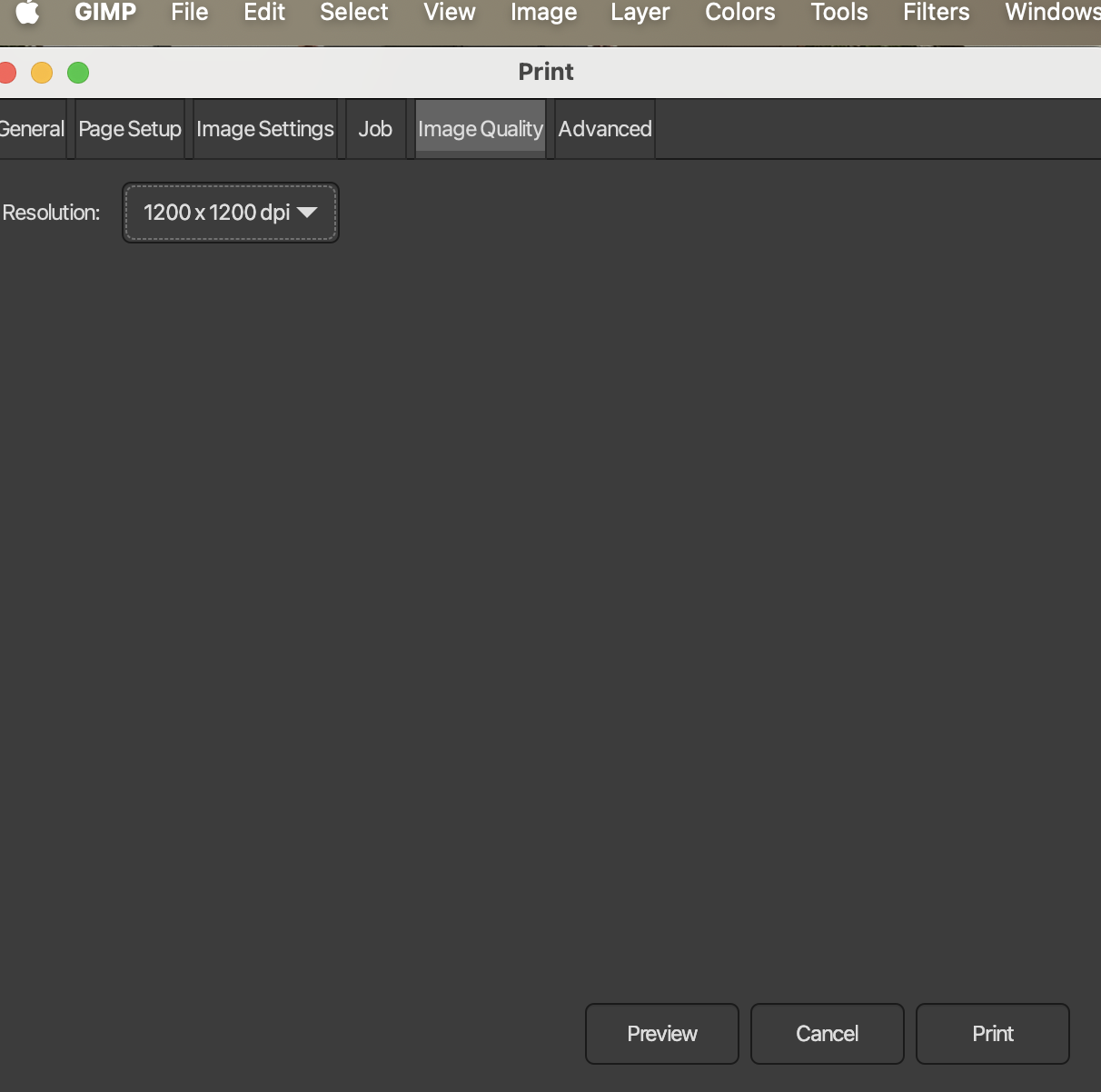Switch to the Page Setup tab
Viewport: 1101px width, 1092px height.
(x=130, y=129)
